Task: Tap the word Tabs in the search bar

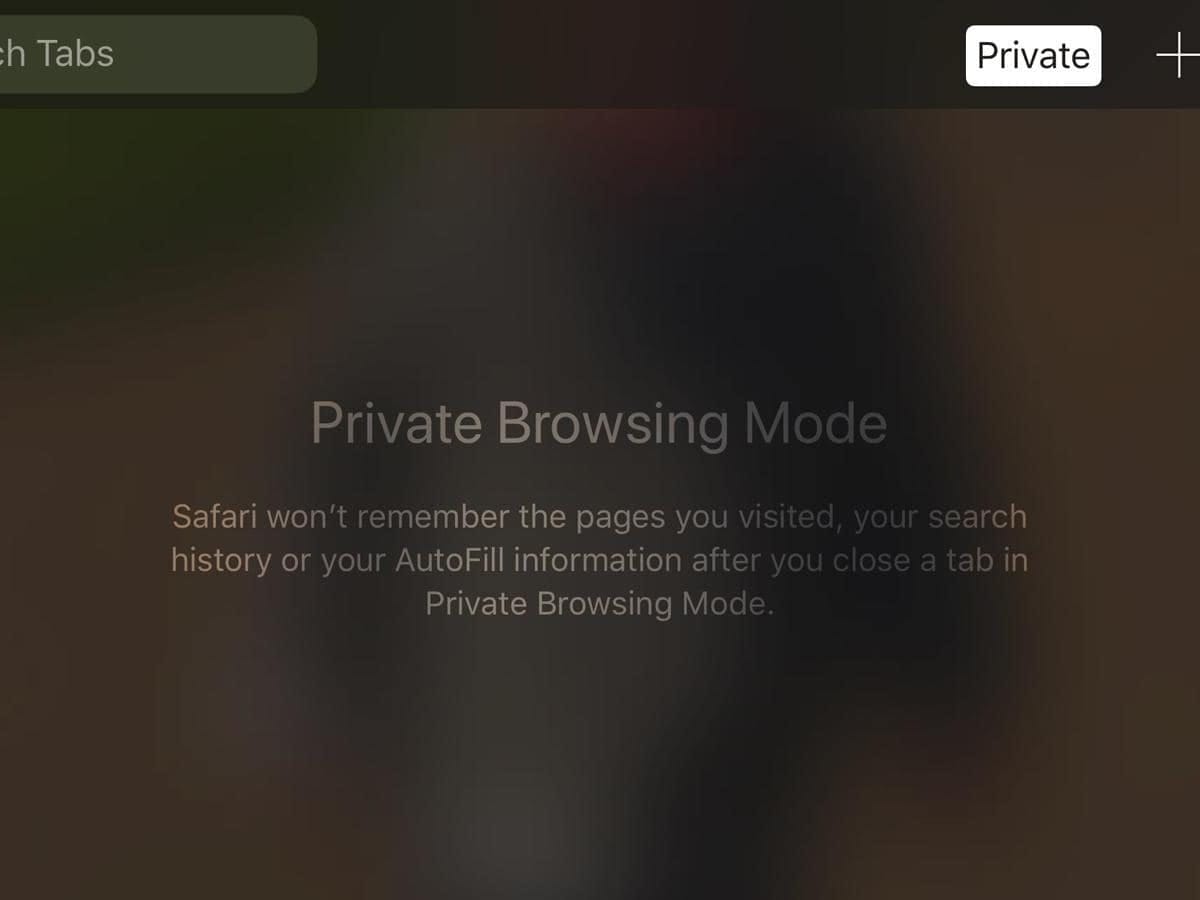Action: [75, 54]
